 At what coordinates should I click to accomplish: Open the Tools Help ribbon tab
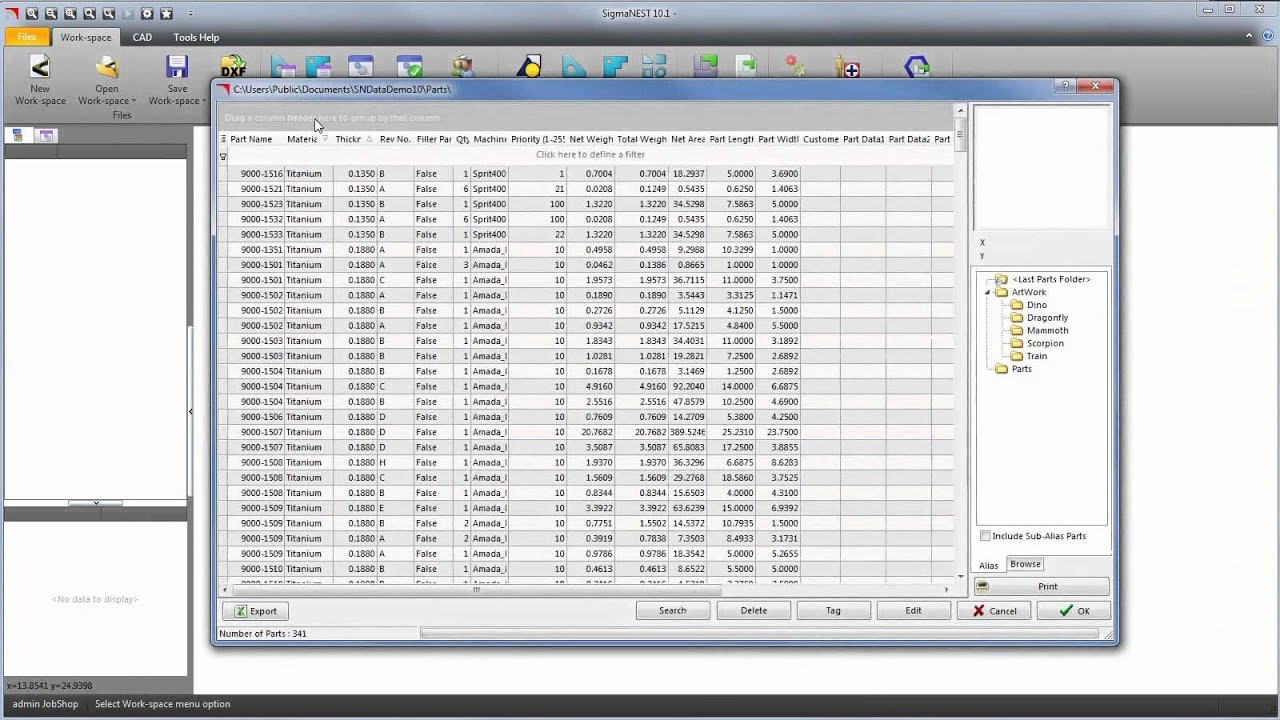click(196, 37)
